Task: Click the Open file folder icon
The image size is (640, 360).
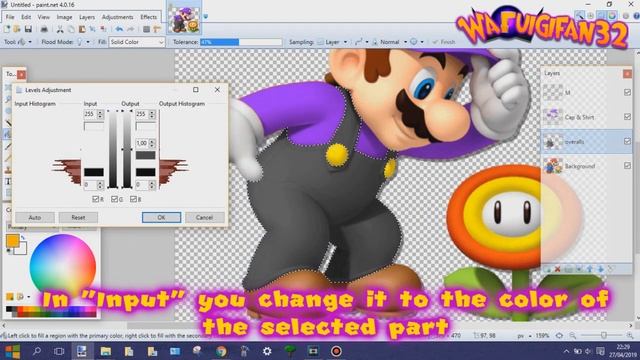Action: coord(17,29)
